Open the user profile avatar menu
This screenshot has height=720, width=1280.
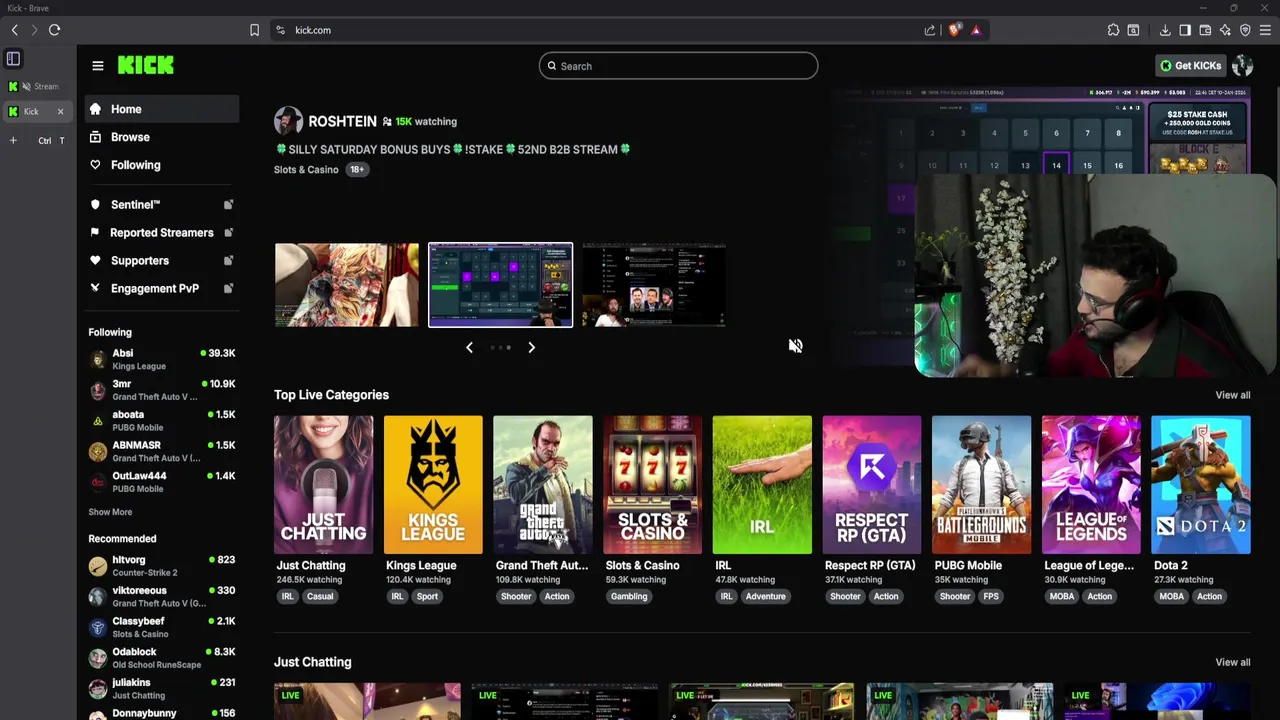(x=1242, y=66)
